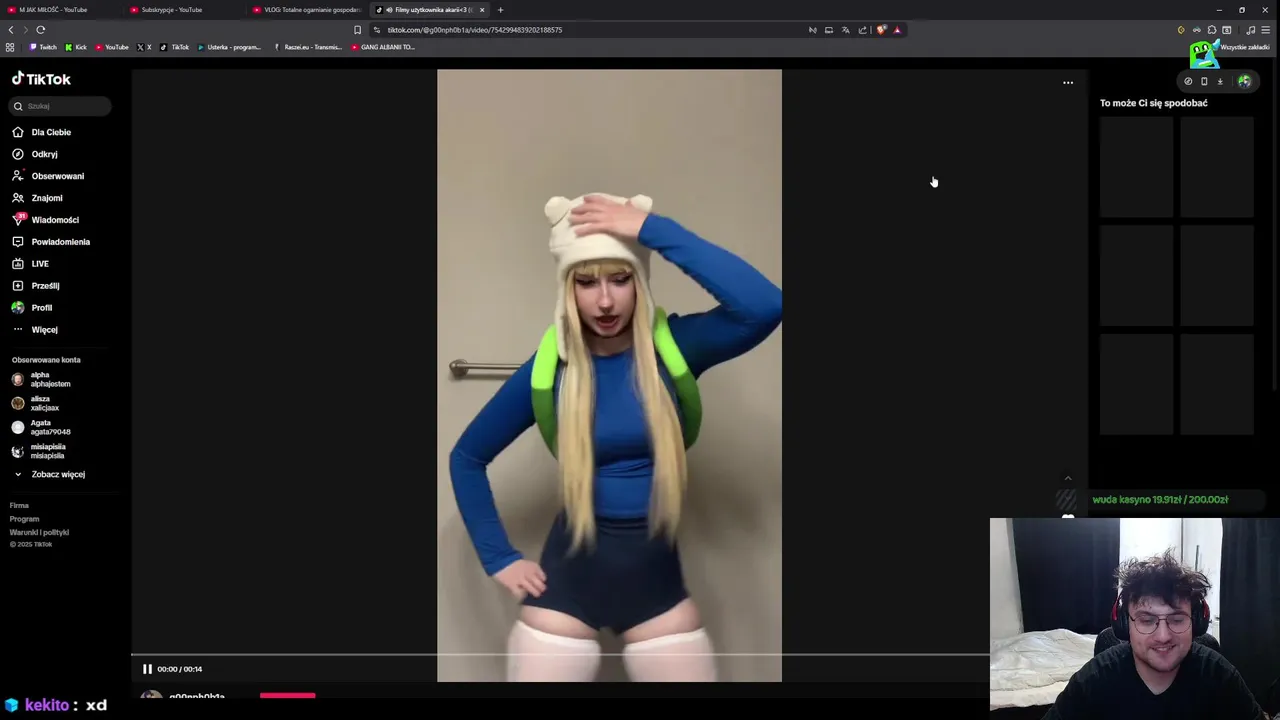Open followed account xalicjaax

click(x=36, y=403)
